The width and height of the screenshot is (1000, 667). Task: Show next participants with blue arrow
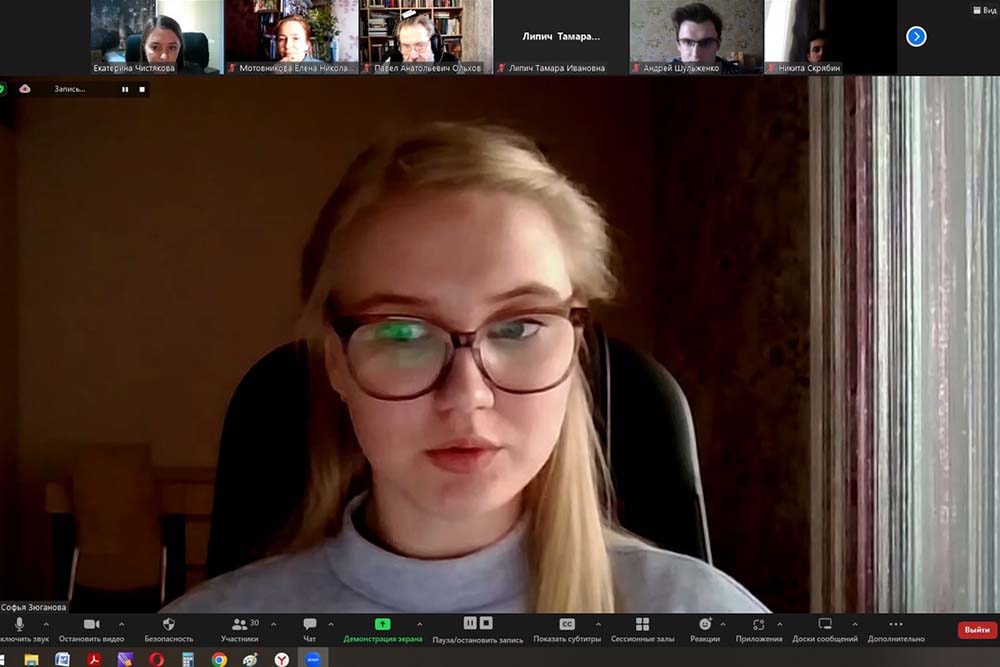pyautogui.click(x=916, y=37)
